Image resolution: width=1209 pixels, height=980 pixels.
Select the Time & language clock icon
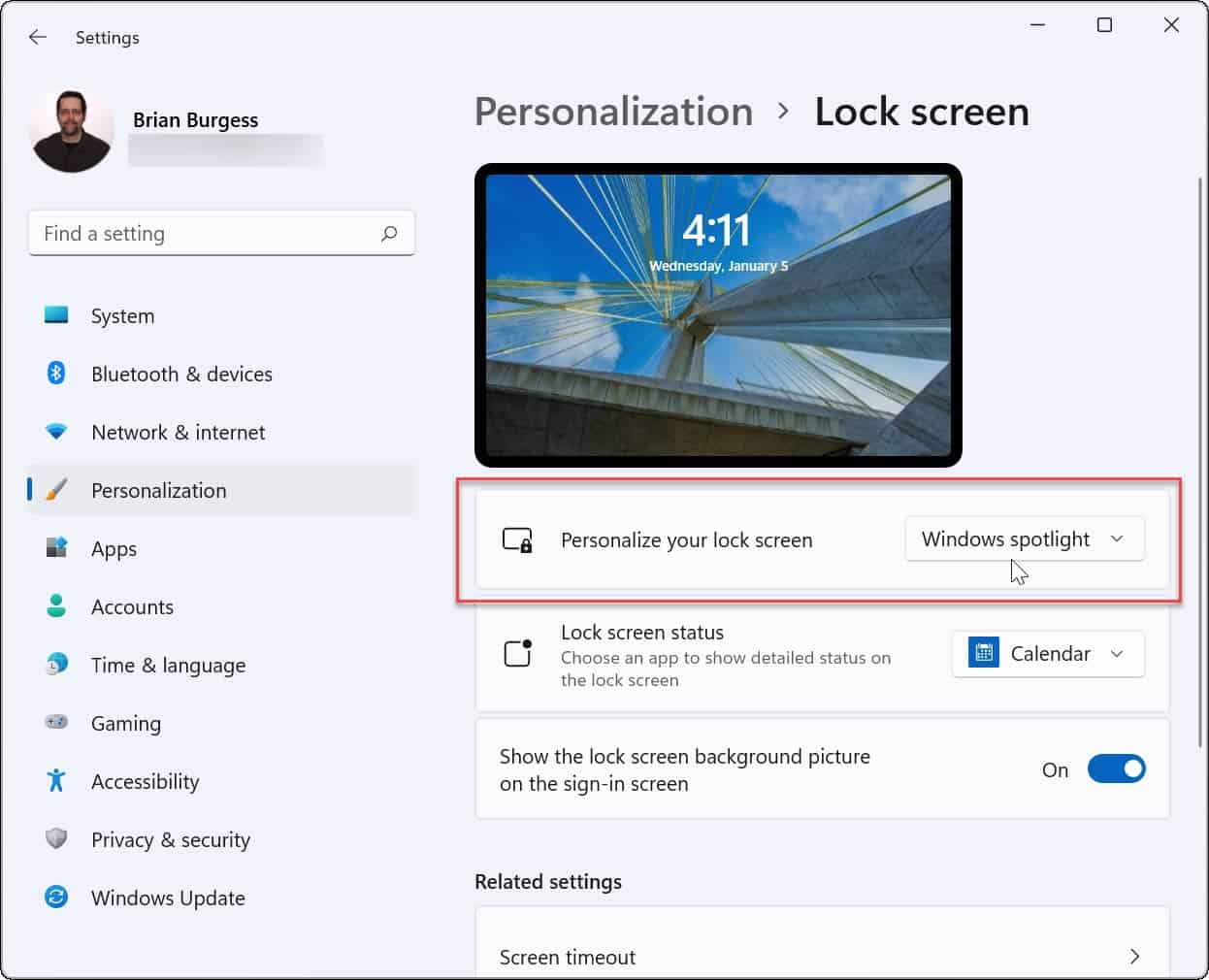[55, 665]
